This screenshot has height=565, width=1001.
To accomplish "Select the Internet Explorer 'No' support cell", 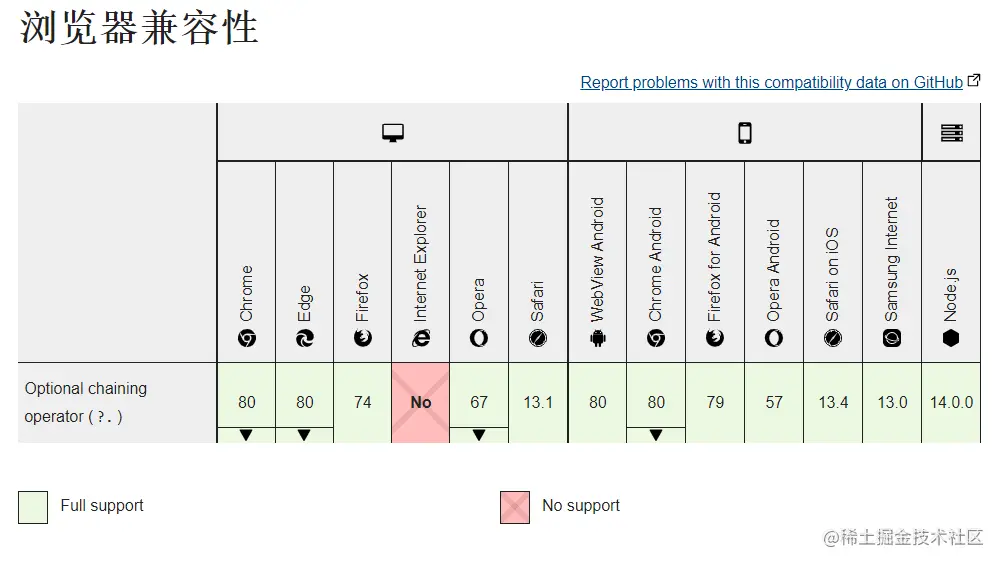I will [x=421, y=403].
